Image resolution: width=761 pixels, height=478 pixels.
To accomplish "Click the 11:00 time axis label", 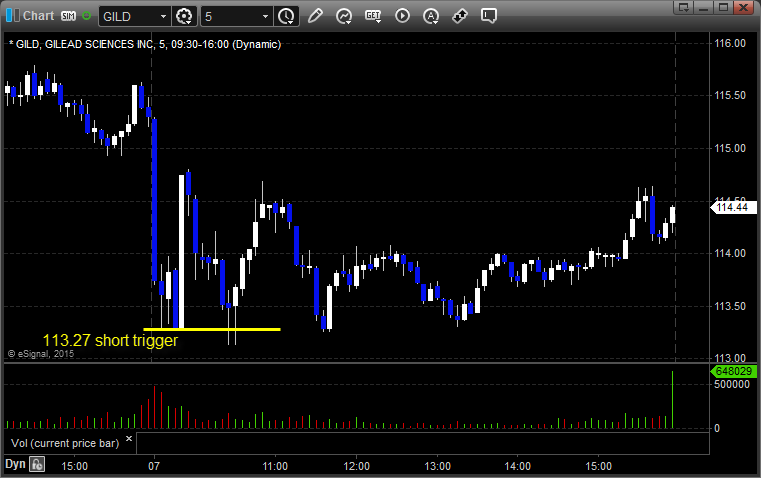I will point(275,466).
